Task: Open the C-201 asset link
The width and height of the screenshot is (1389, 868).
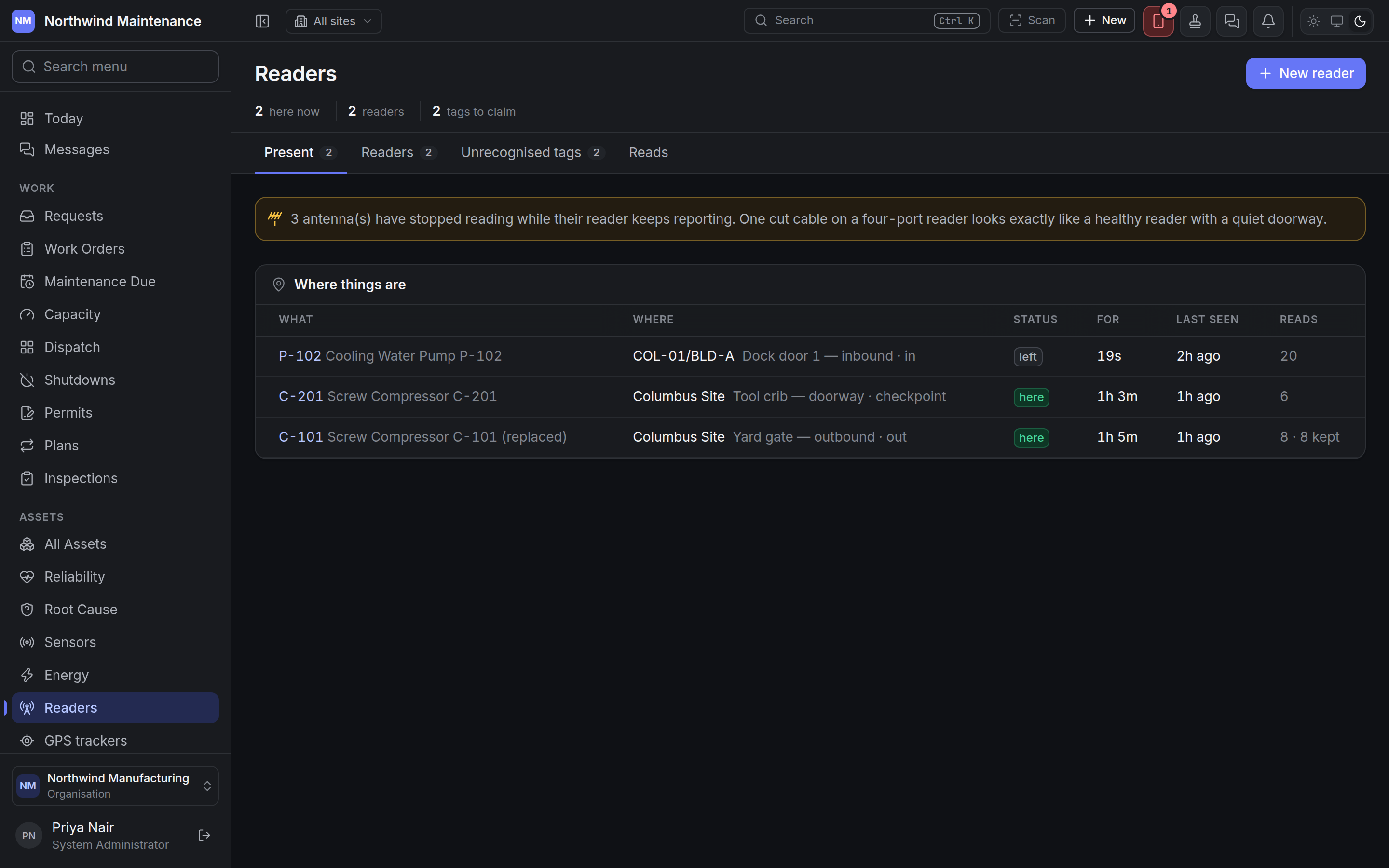Action: pos(301,397)
